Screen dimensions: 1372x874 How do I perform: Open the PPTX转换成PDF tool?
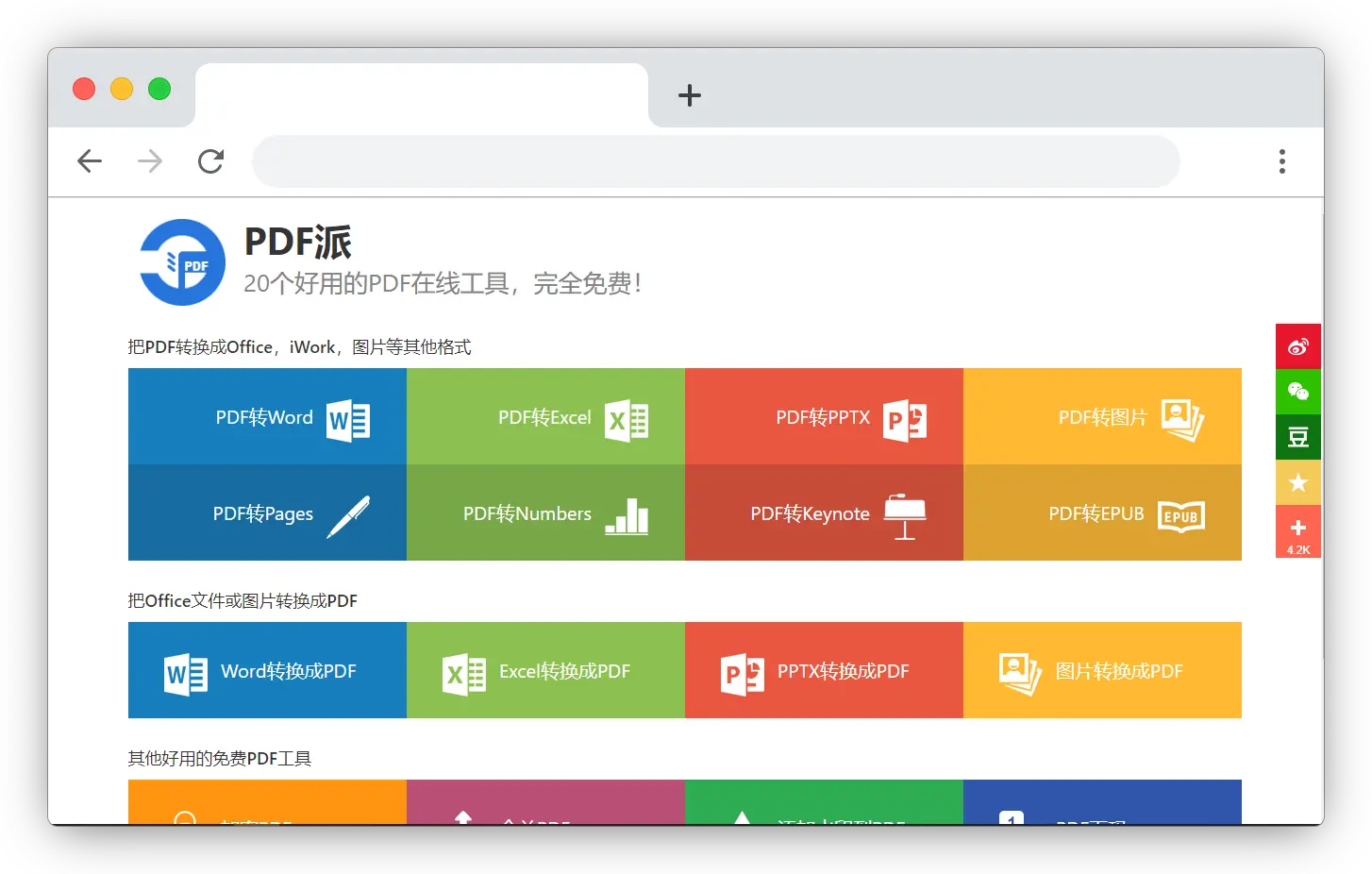coord(824,670)
